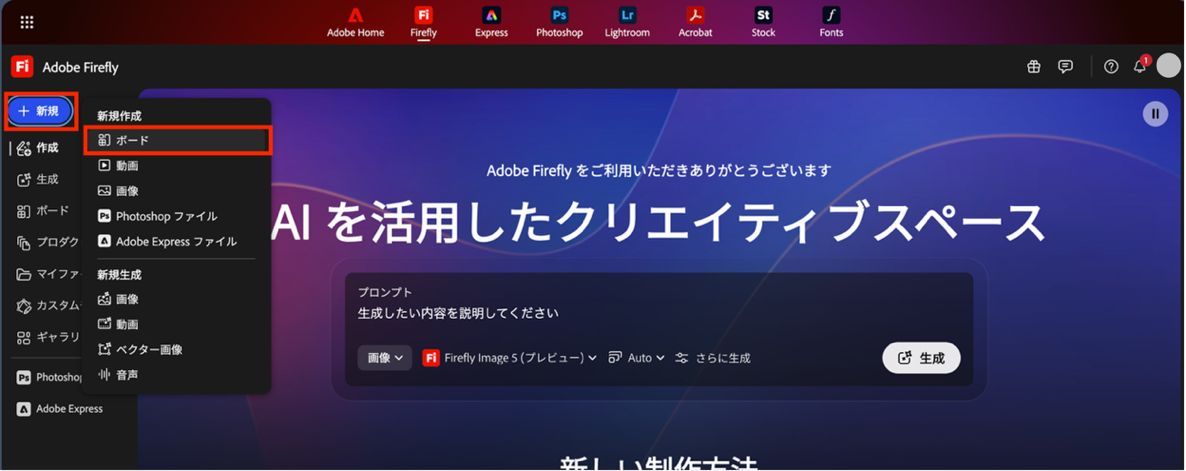
Task: Open the apps grid launcher icon
Action: [26, 23]
